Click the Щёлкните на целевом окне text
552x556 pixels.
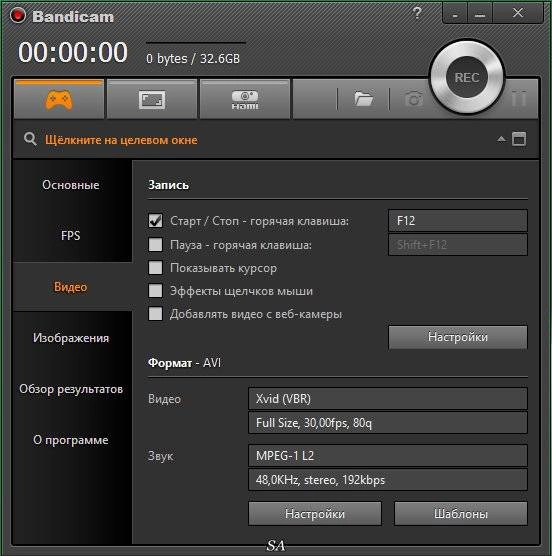(x=121, y=140)
